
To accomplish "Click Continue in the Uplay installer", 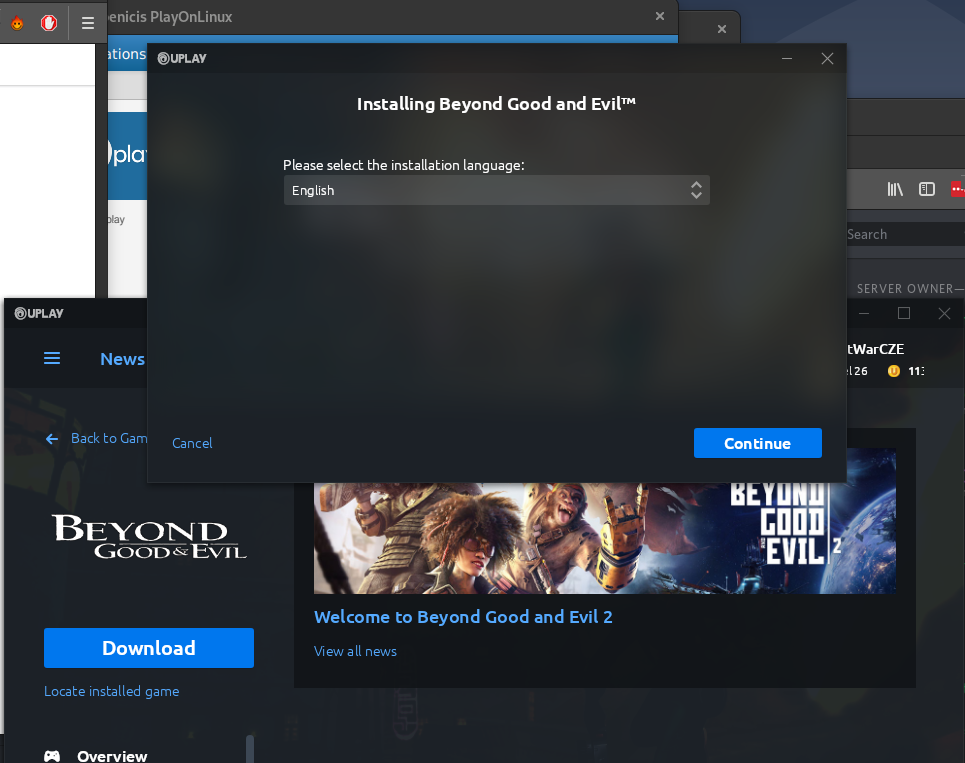I will pos(758,443).
